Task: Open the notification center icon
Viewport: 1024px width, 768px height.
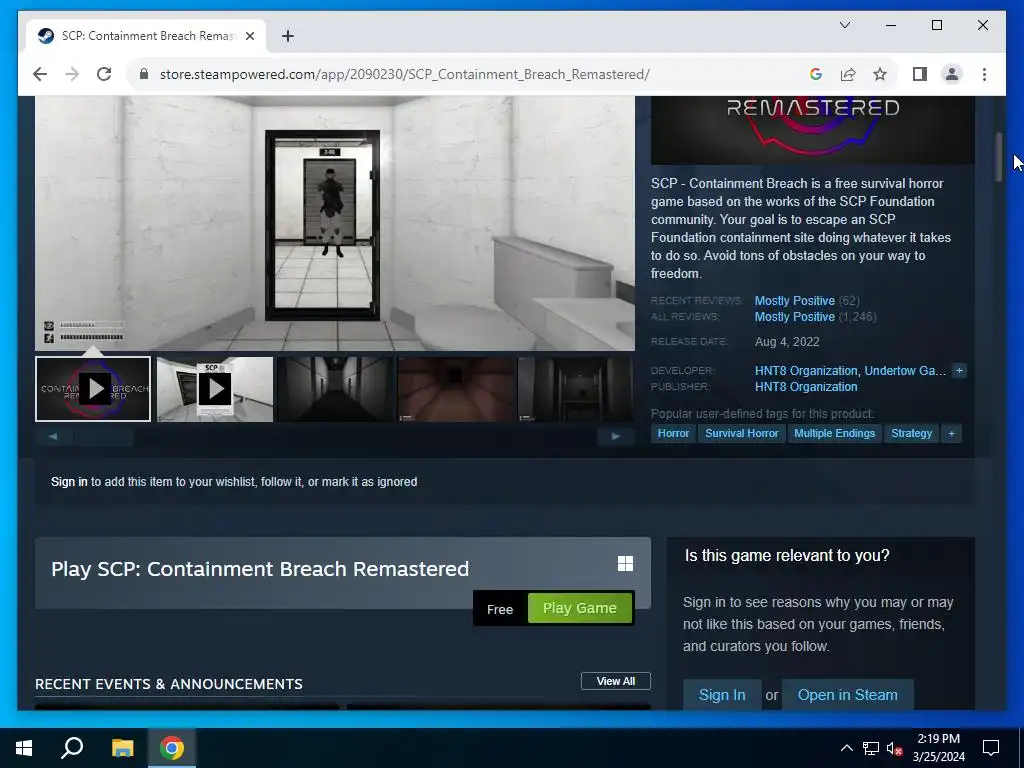Action: coord(991,748)
